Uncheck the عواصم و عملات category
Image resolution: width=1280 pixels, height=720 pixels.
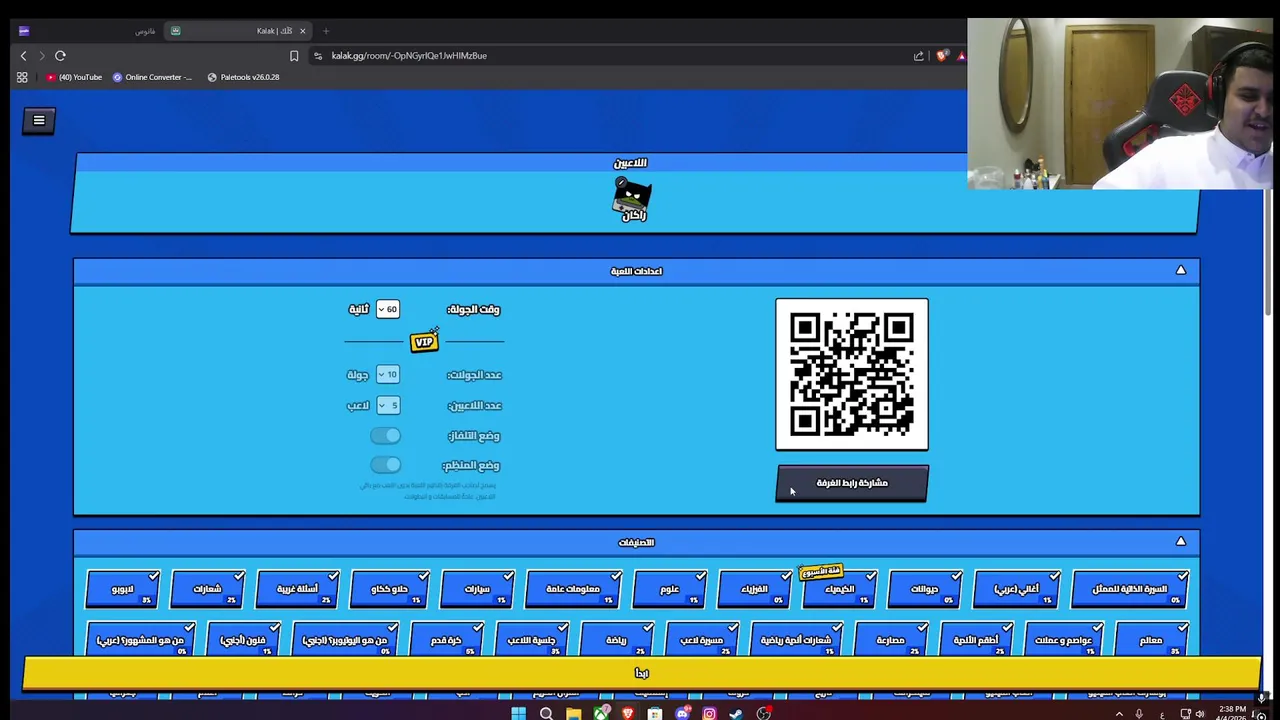(x=1064, y=640)
